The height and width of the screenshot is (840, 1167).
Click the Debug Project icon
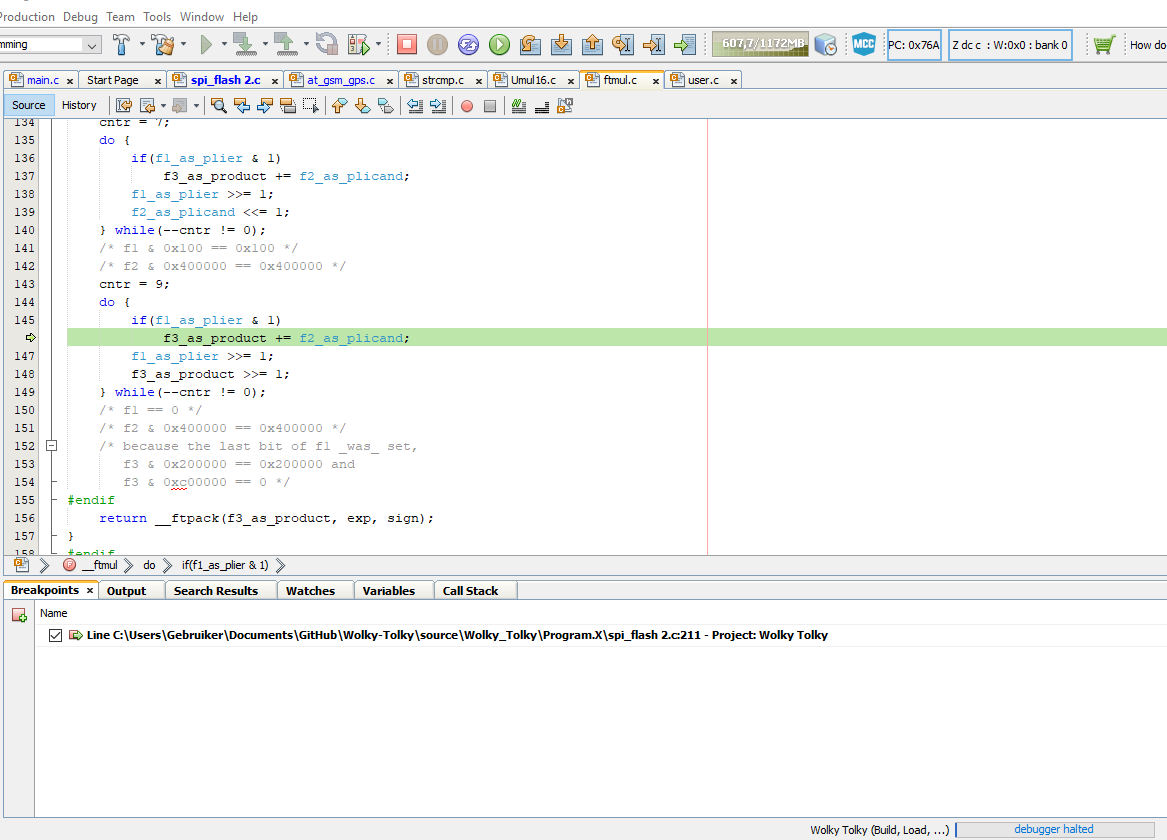tap(359, 45)
